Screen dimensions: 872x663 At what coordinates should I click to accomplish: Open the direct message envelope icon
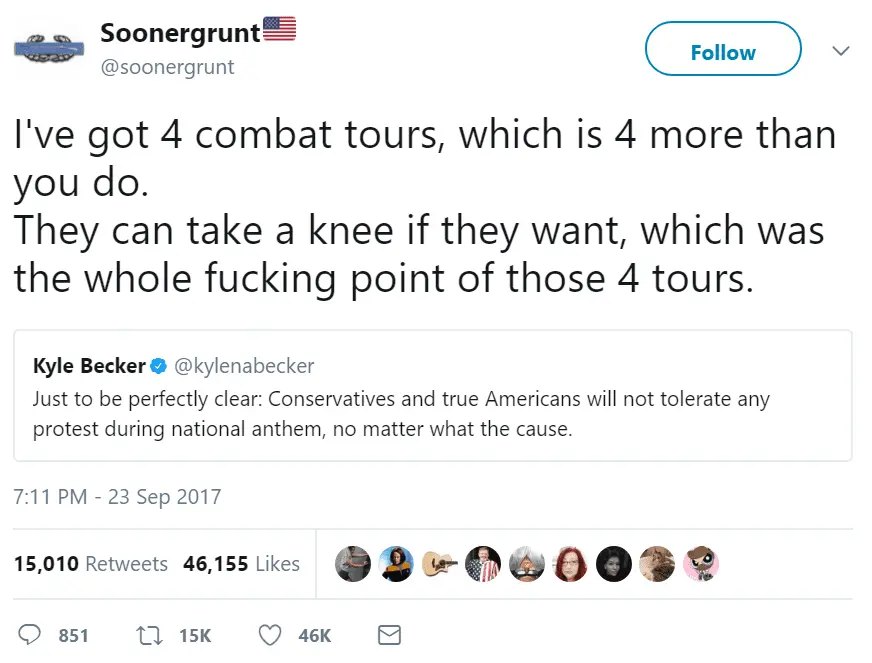[389, 634]
